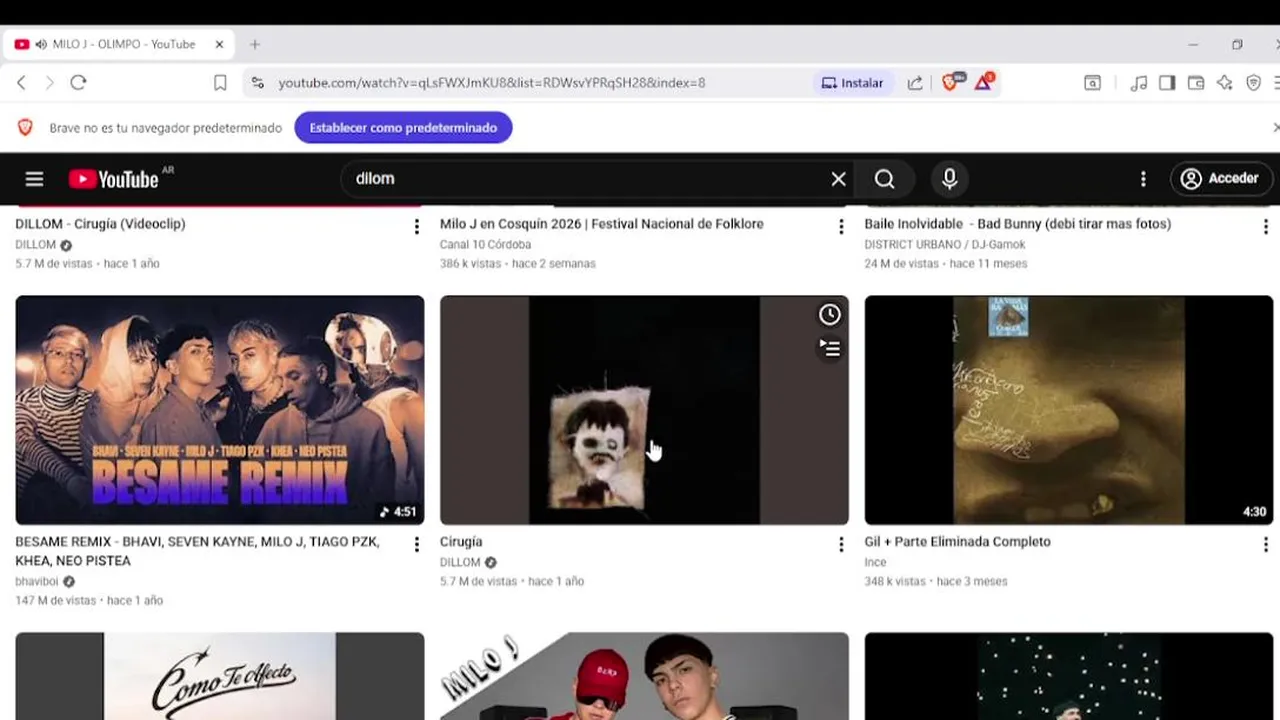This screenshot has height=720, width=1280.
Task: Open Brave VPN shield icon
Action: [x=1253, y=83]
